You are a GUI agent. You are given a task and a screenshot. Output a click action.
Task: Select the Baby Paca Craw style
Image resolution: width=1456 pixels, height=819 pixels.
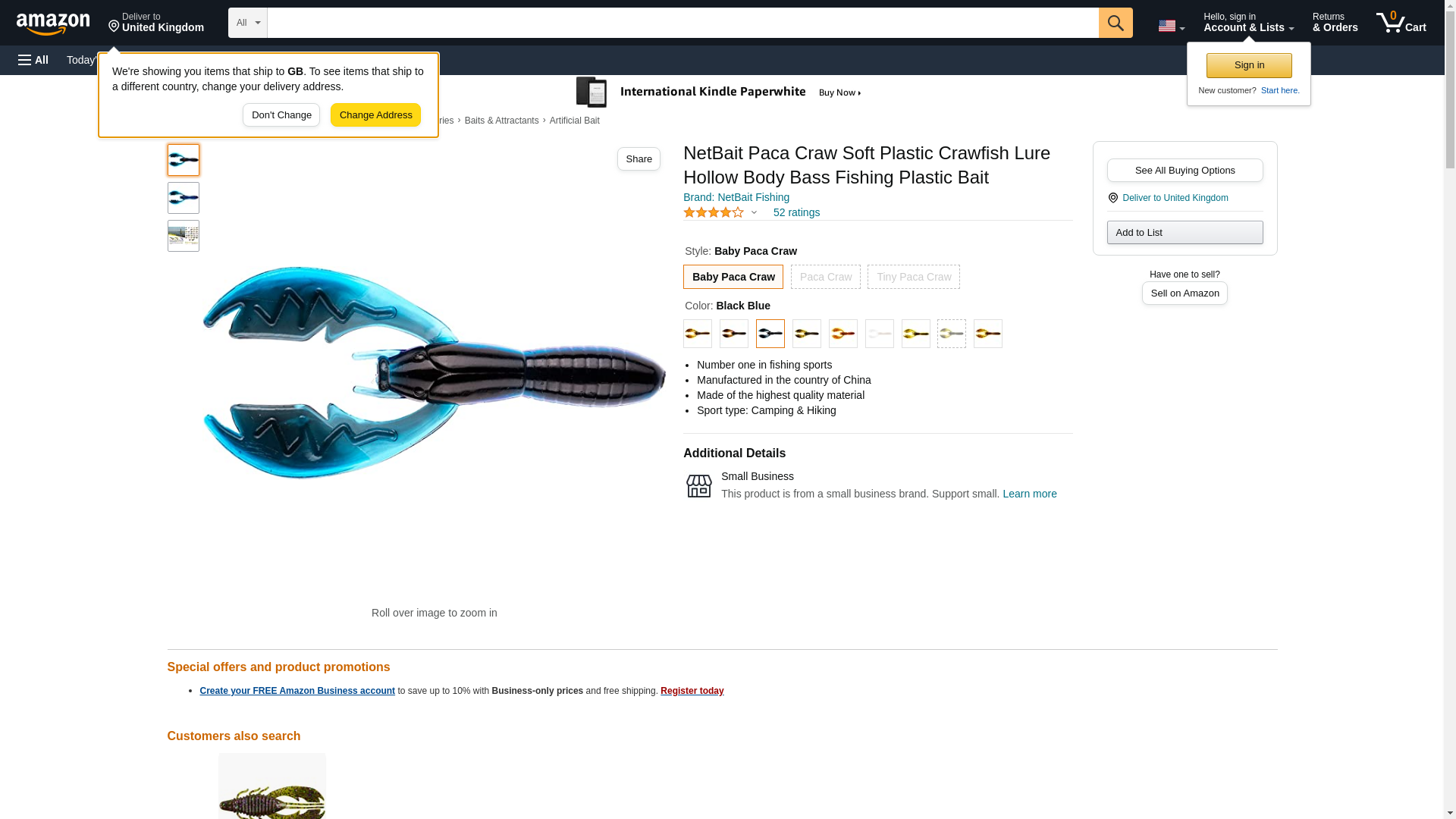click(x=733, y=277)
